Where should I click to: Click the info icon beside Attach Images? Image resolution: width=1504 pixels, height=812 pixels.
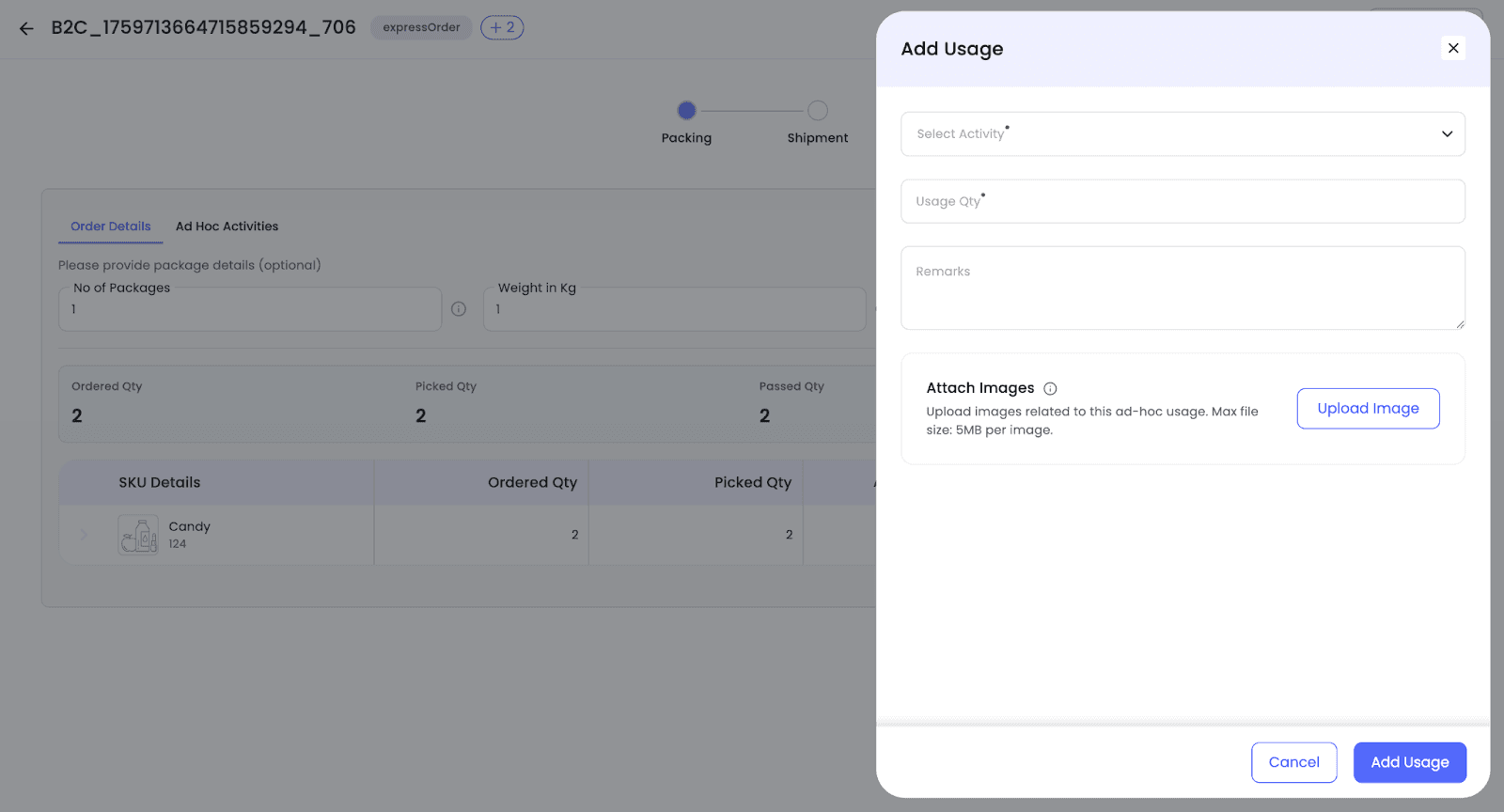coord(1050,388)
